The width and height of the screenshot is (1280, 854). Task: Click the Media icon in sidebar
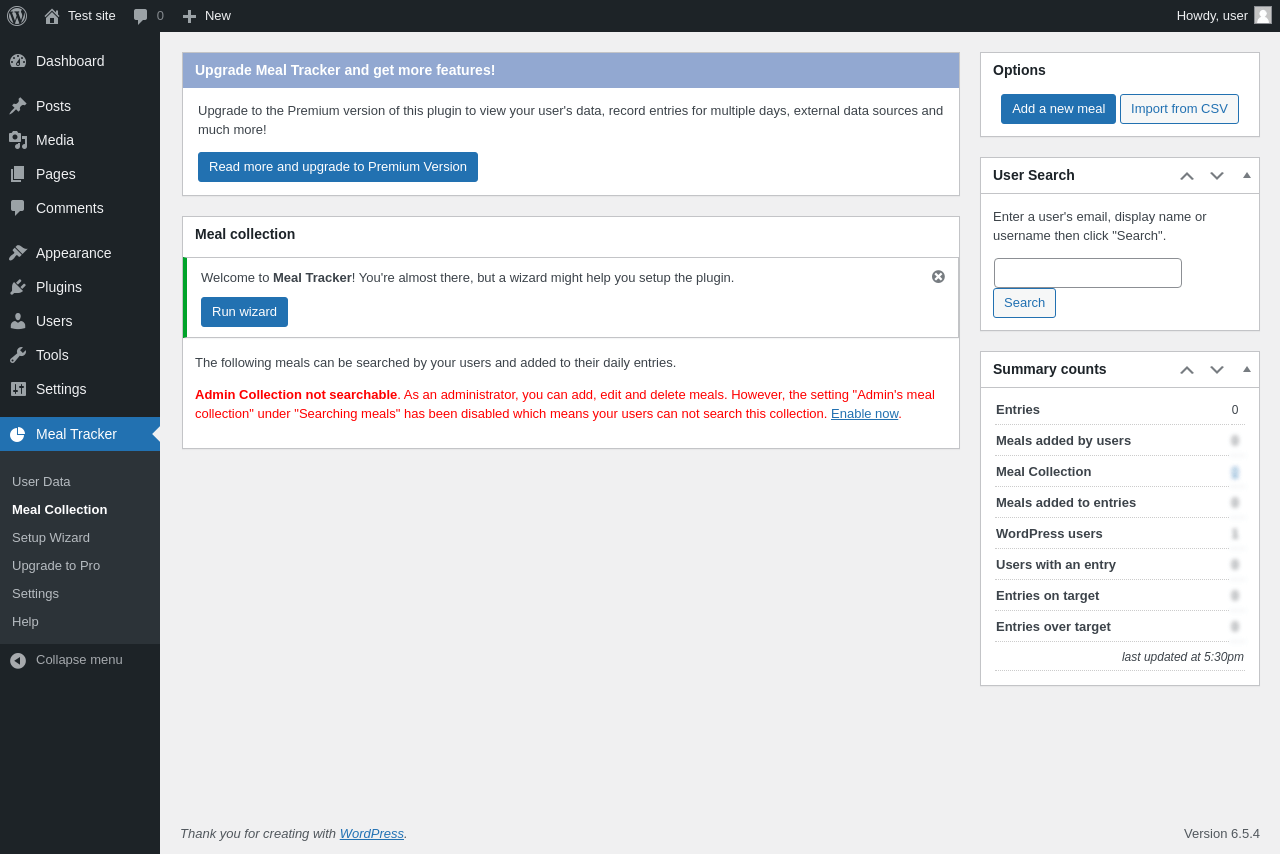pyautogui.click(x=18, y=140)
